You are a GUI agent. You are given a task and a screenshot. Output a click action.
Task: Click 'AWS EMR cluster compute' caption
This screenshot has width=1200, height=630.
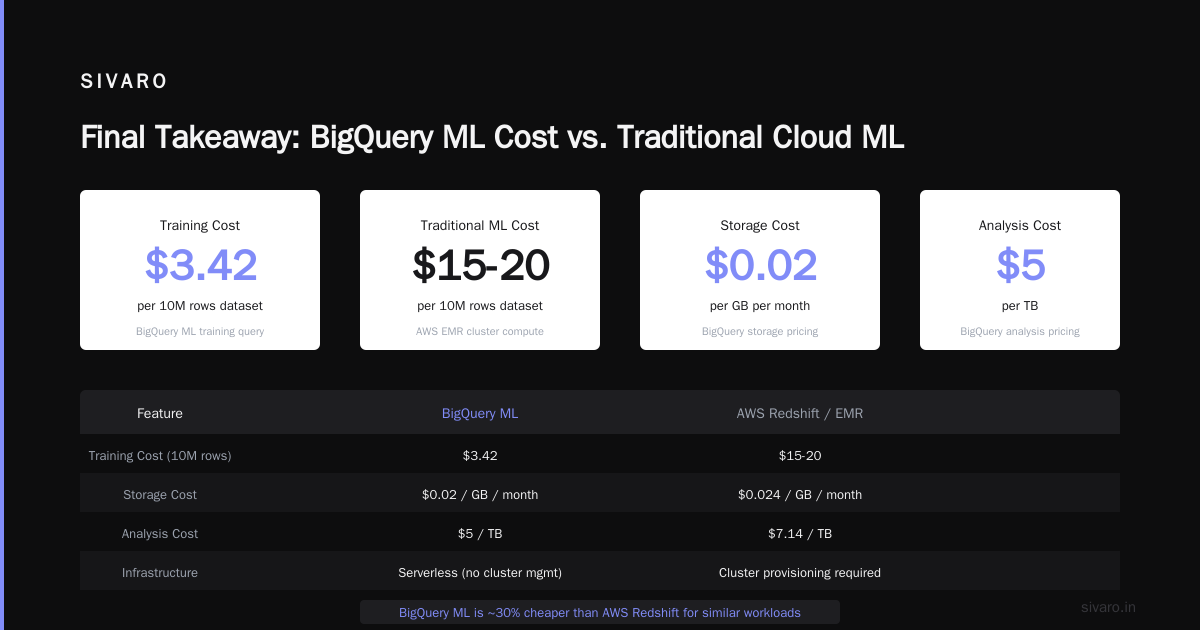tap(480, 331)
